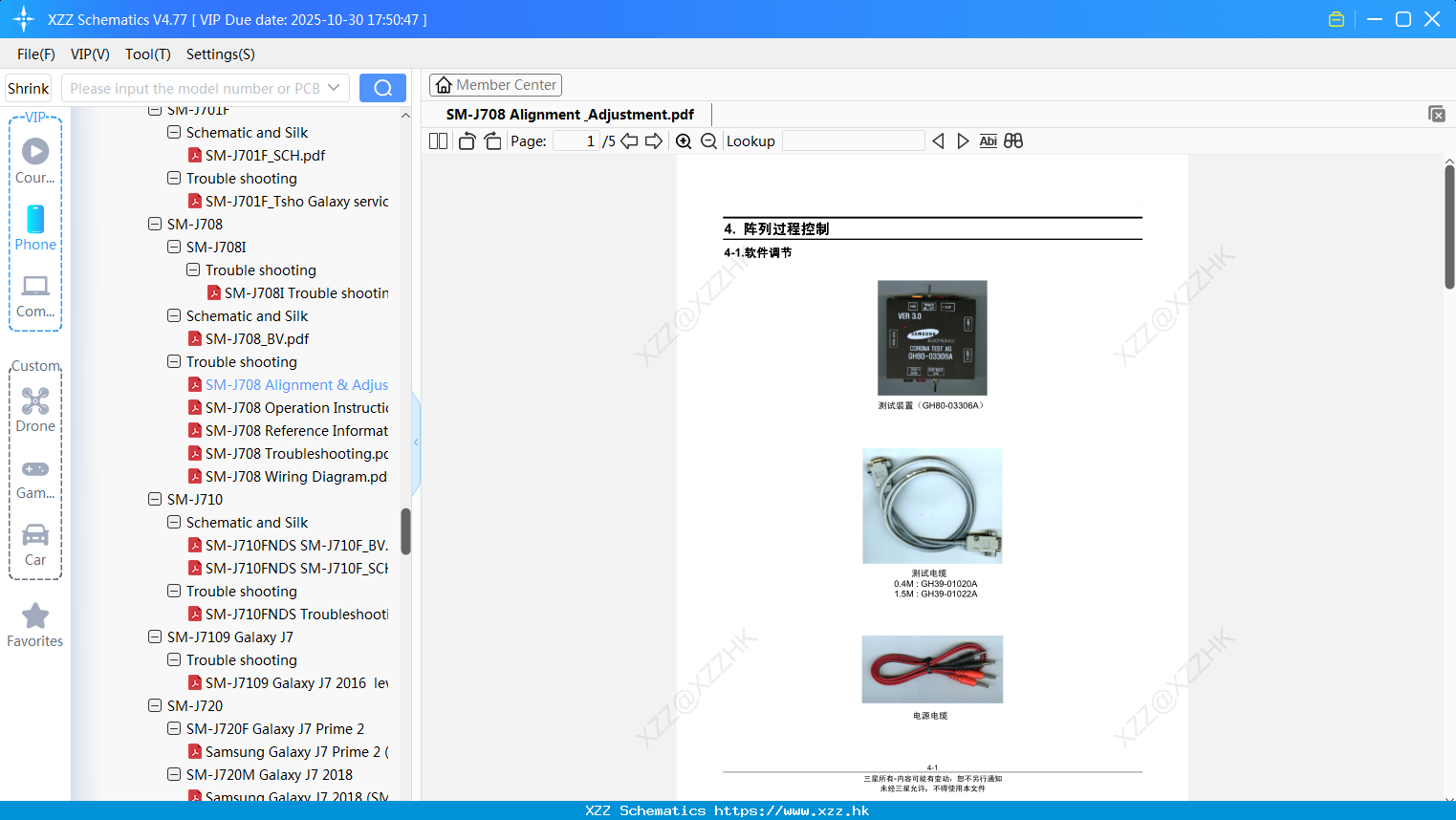The height and width of the screenshot is (820, 1456).
Task: Open SM-J710FNDS SM-J710F_BV file
Action: click(x=288, y=545)
